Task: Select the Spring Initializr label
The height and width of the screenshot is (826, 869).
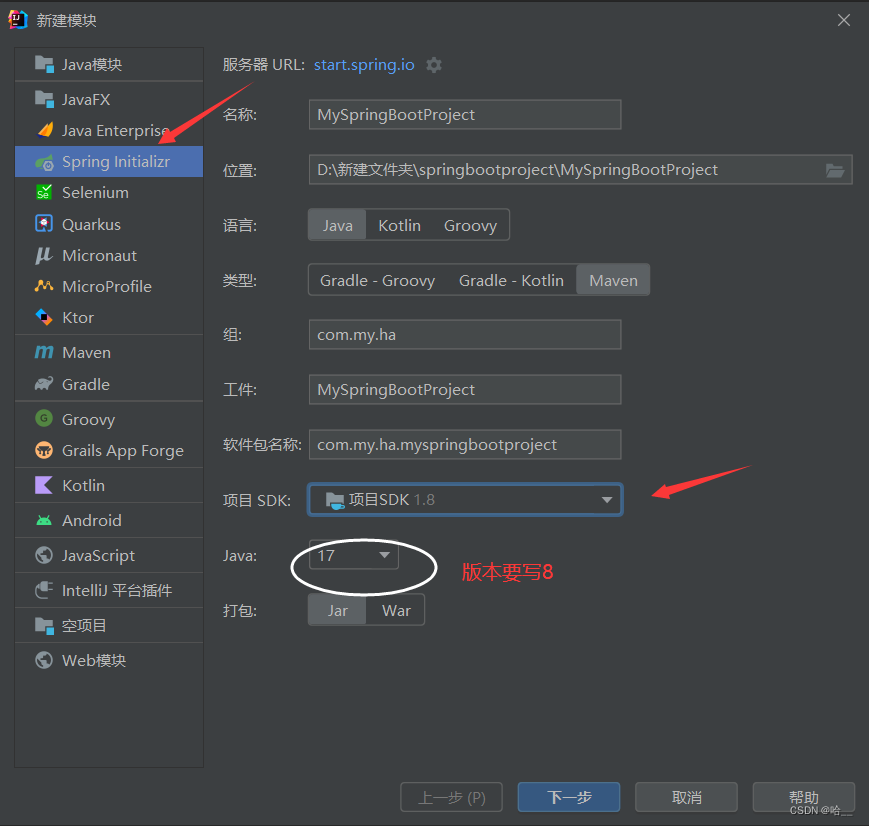Action: 116,161
